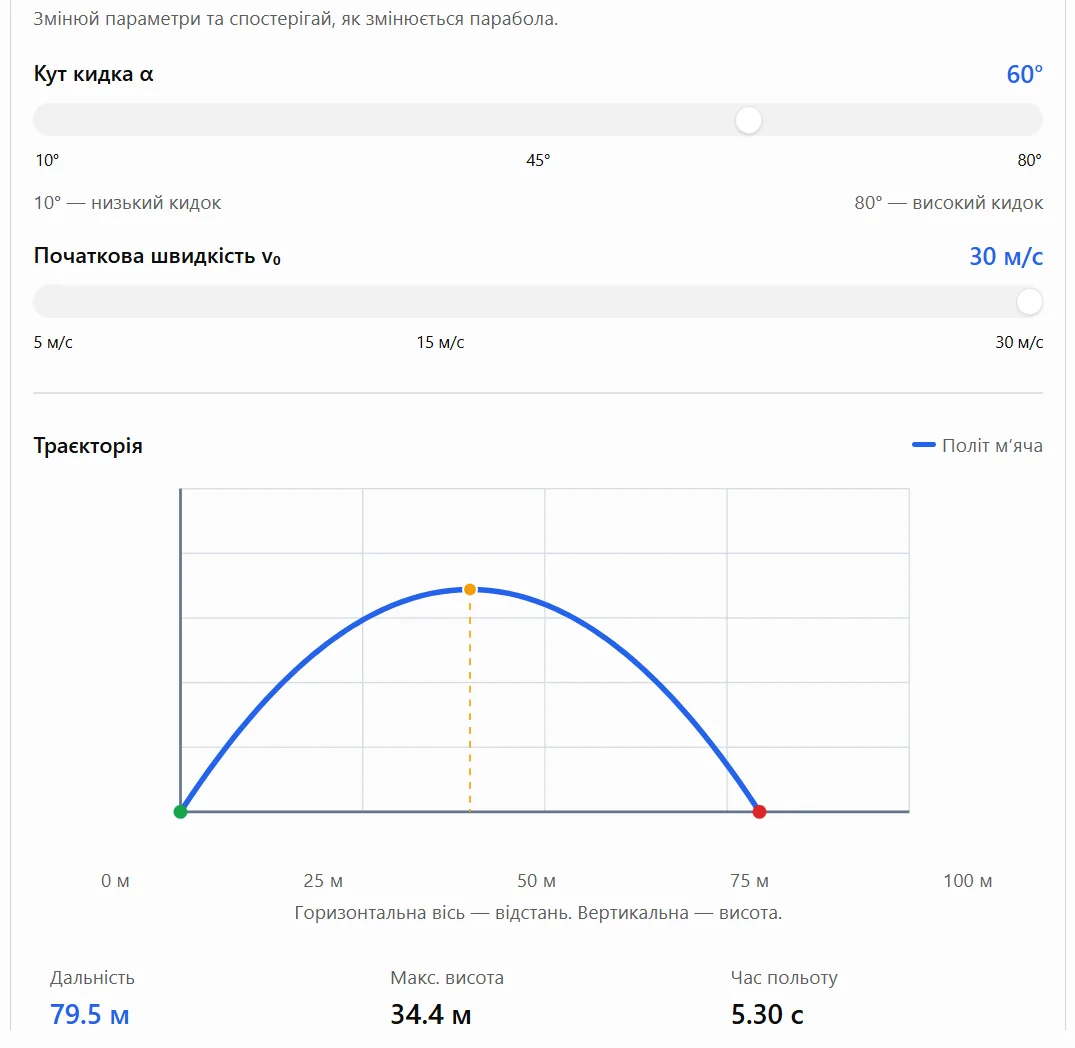Screen dimensions: 1075x1048
Task: Click the orange apex point of the parabola
Action: pos(470,589)
